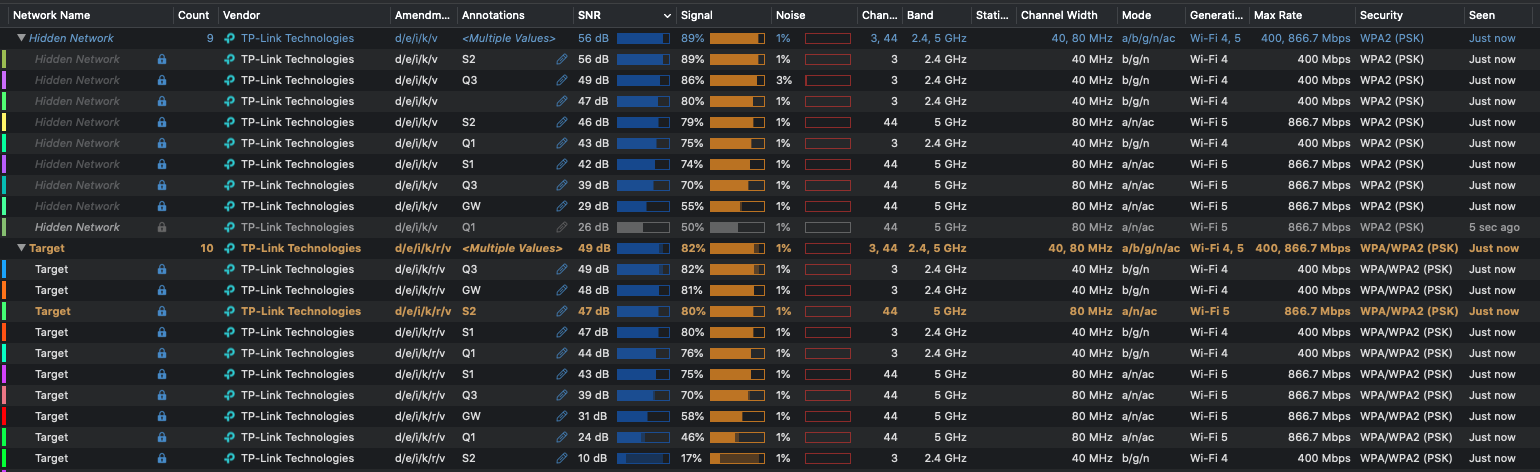This screenshot has width=1540, height=472.
Task: Sort by the Band column header
Action: 920,16
